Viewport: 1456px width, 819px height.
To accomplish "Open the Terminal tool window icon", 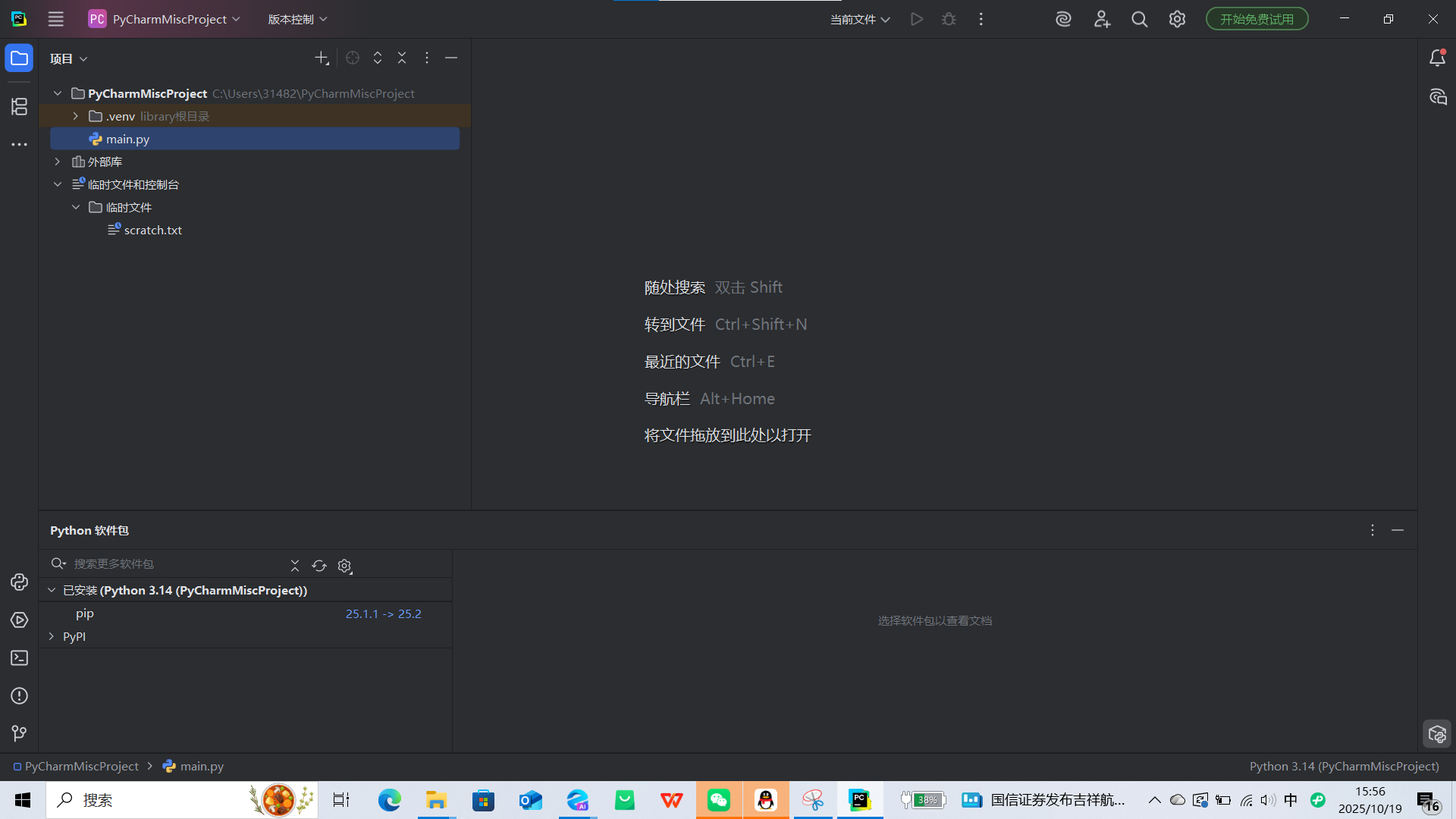I will pos(19,658).
